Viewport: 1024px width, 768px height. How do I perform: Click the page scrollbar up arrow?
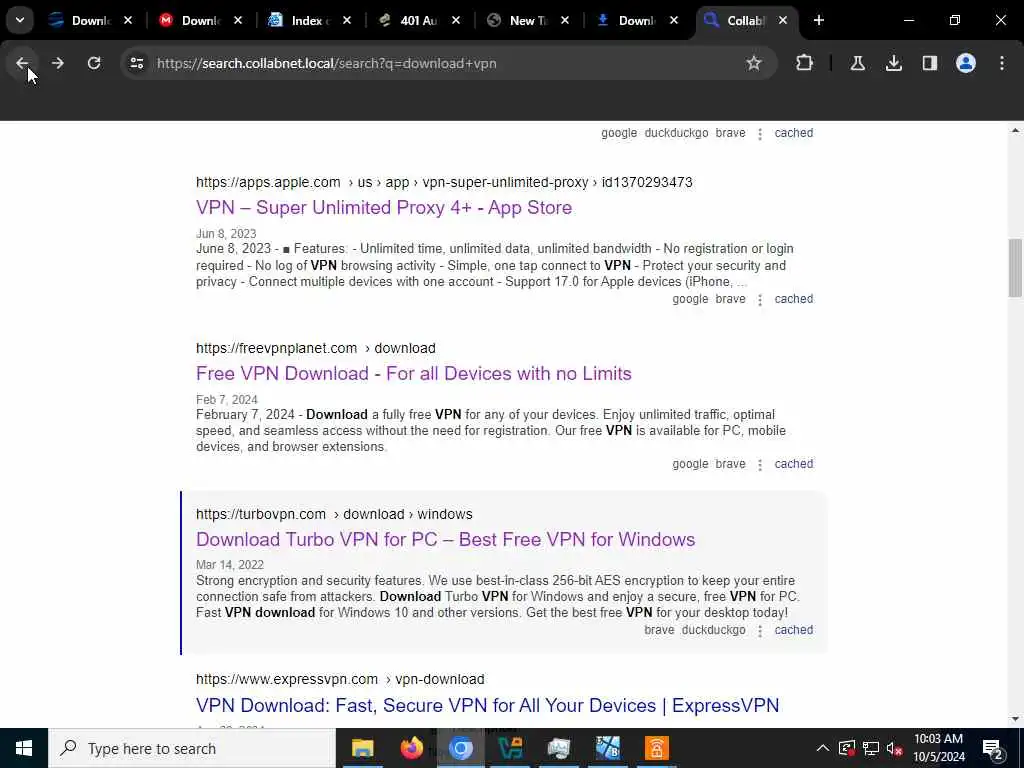[x=1015, y=131]
